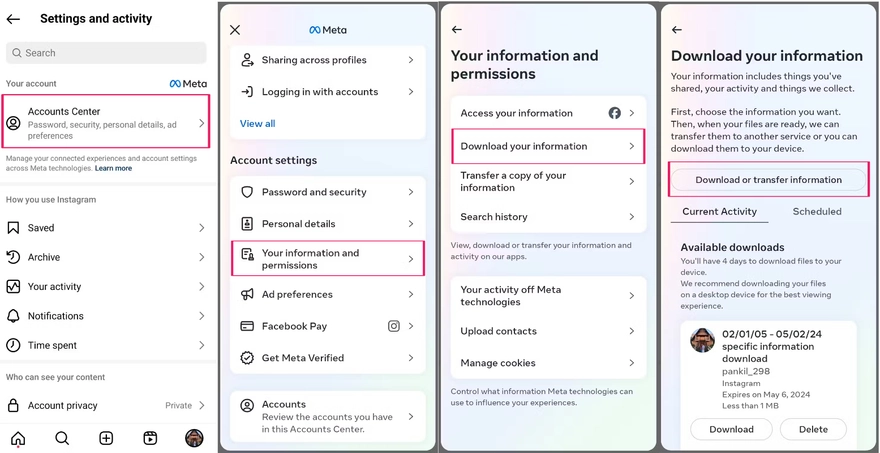Open the Download your information row
Image resolution: width=880 pixels, height=453 pixels.
547,146
